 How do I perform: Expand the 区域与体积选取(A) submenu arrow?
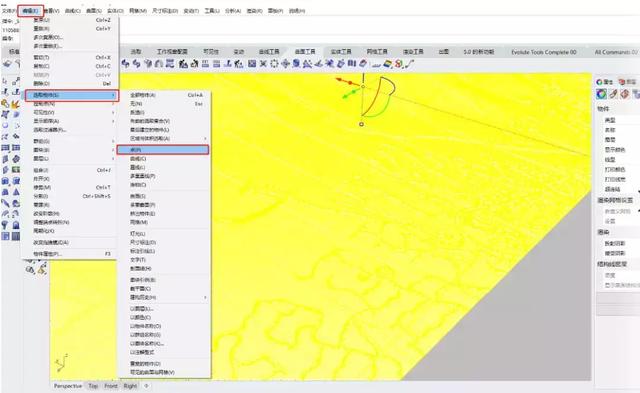tap(205, 139)
